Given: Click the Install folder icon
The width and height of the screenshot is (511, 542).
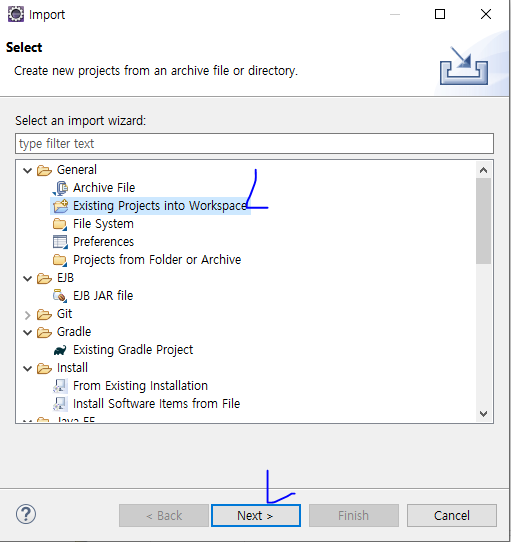Looking at the screenshot, I should [x=44, y=368].
